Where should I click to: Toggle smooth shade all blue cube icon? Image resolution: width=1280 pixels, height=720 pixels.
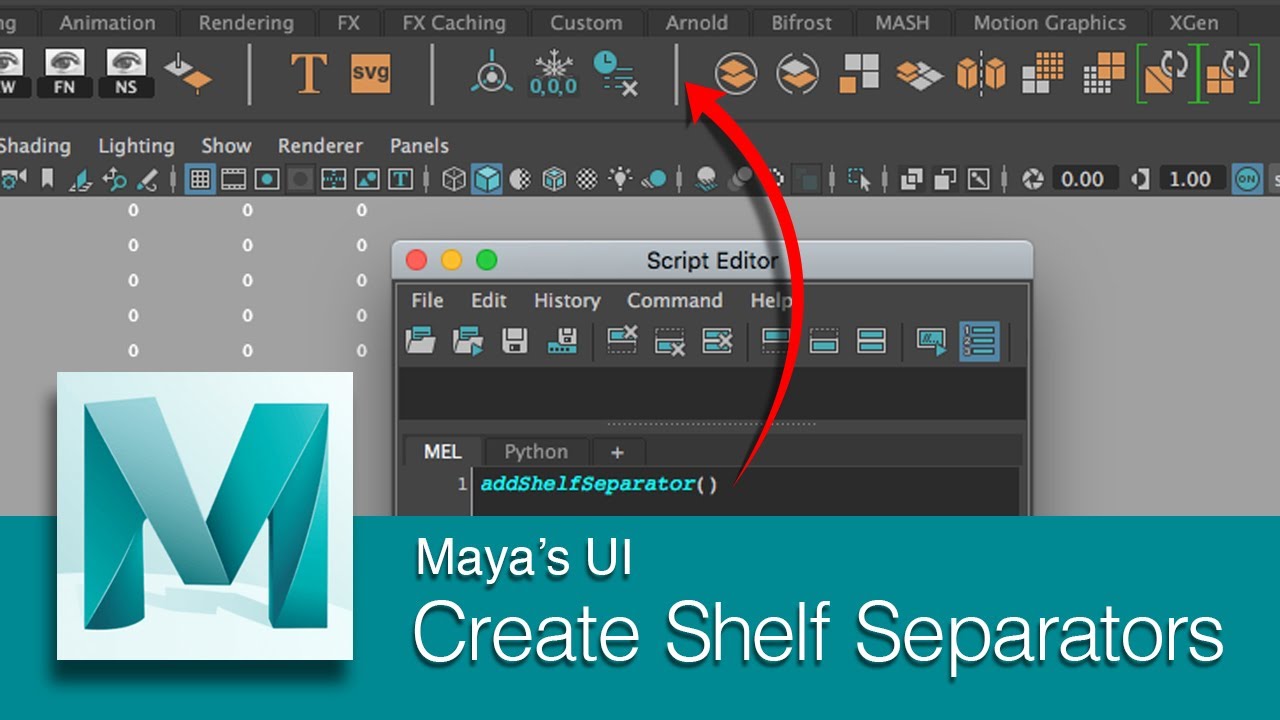coord(487,179)
